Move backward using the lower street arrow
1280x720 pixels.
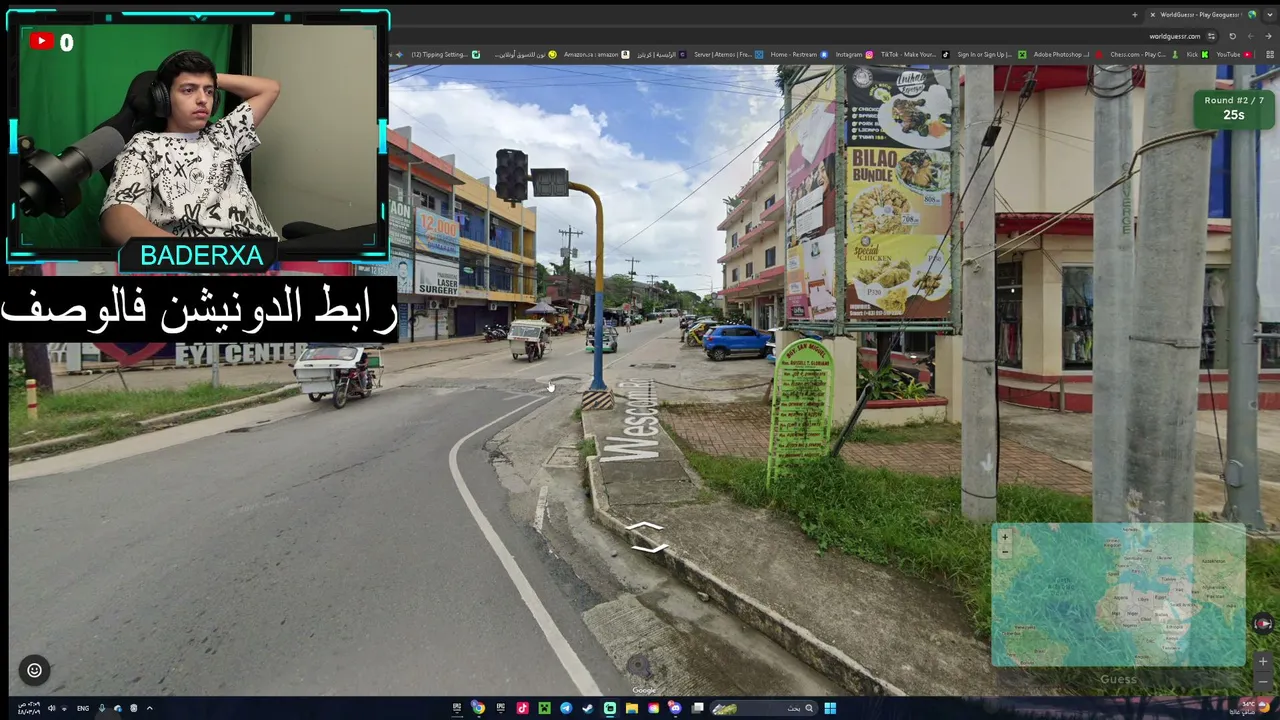pyautogui.click(x=649, y=546)
